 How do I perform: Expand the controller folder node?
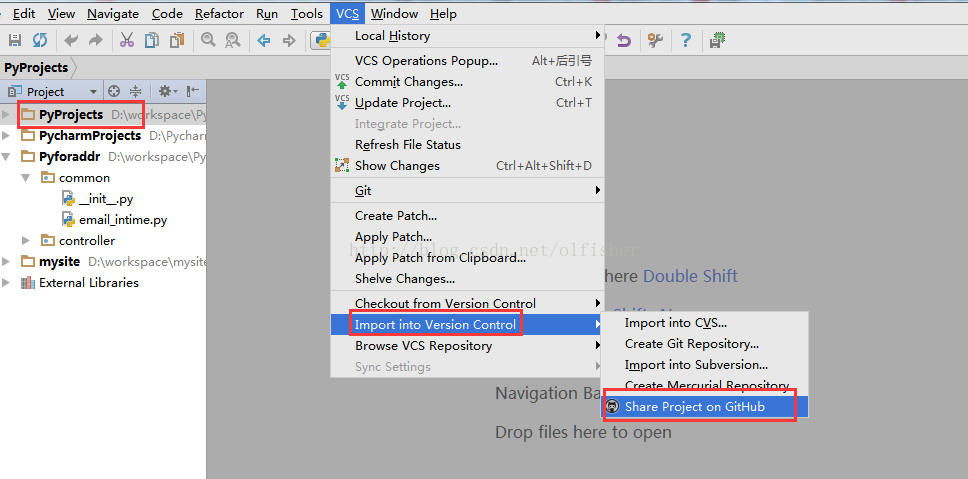click(26, 241)
